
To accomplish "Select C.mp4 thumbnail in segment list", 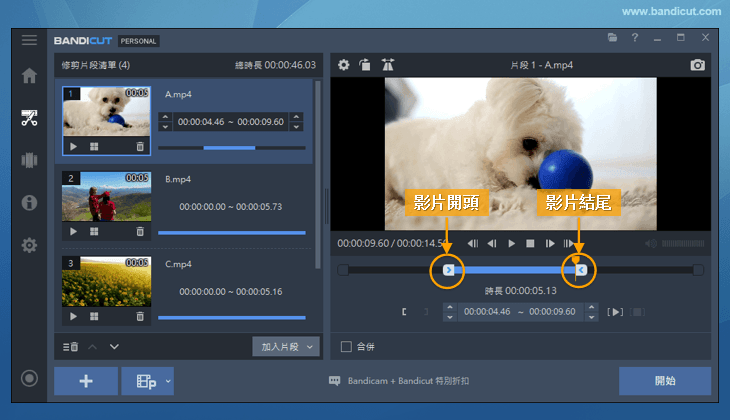I will pyautogui.click(x=107, y=281).
